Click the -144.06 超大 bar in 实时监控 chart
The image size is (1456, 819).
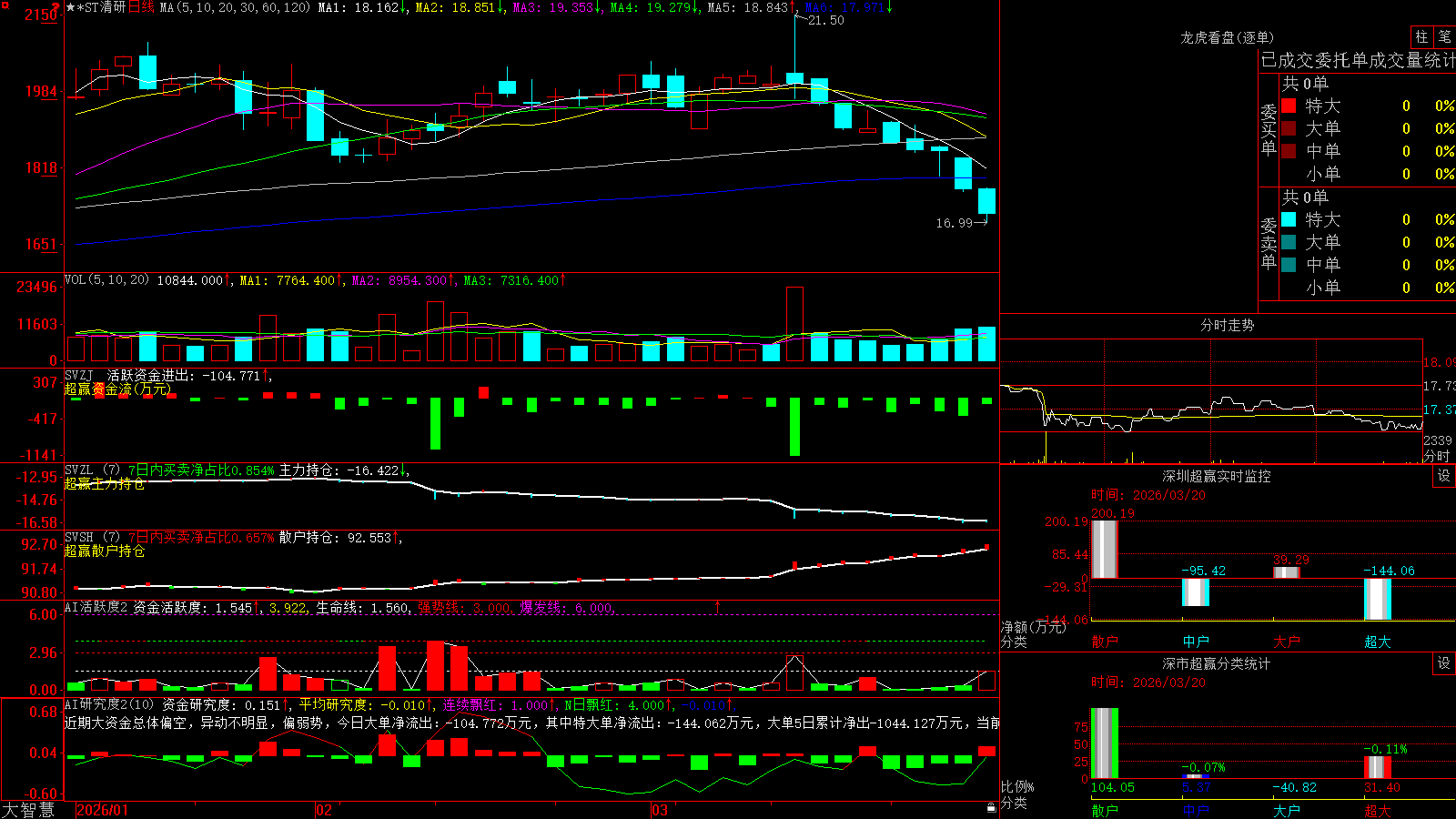1378,599
